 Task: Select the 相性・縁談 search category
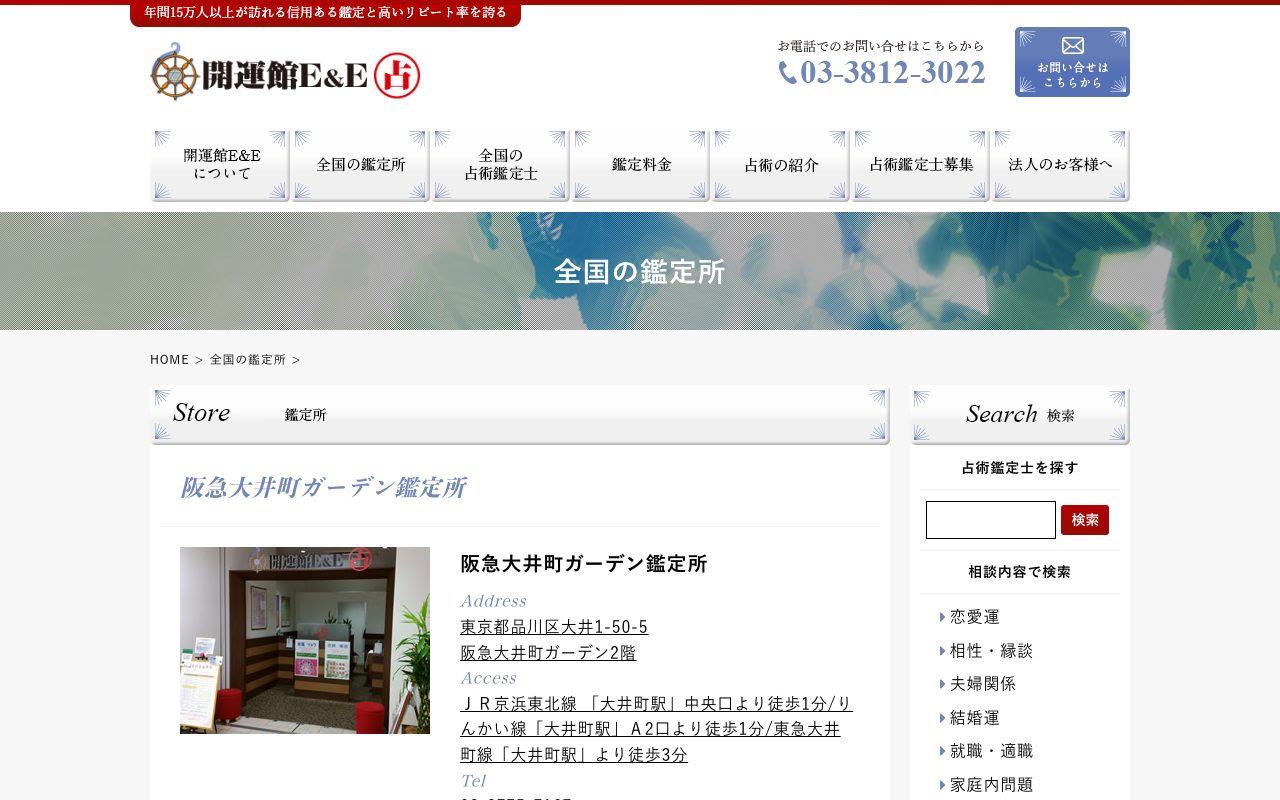pos(991,651)
